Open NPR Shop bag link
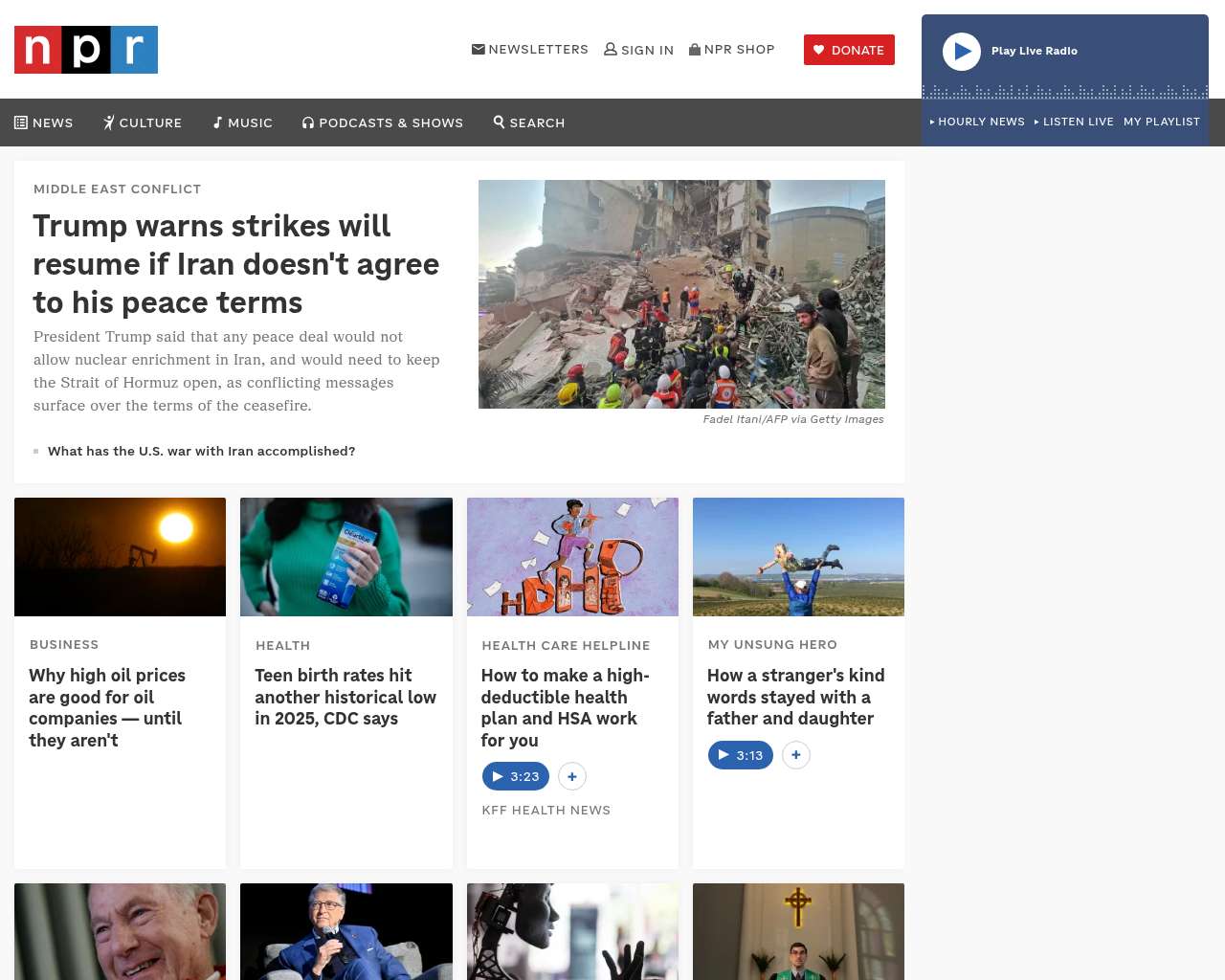 click(732, 50)
